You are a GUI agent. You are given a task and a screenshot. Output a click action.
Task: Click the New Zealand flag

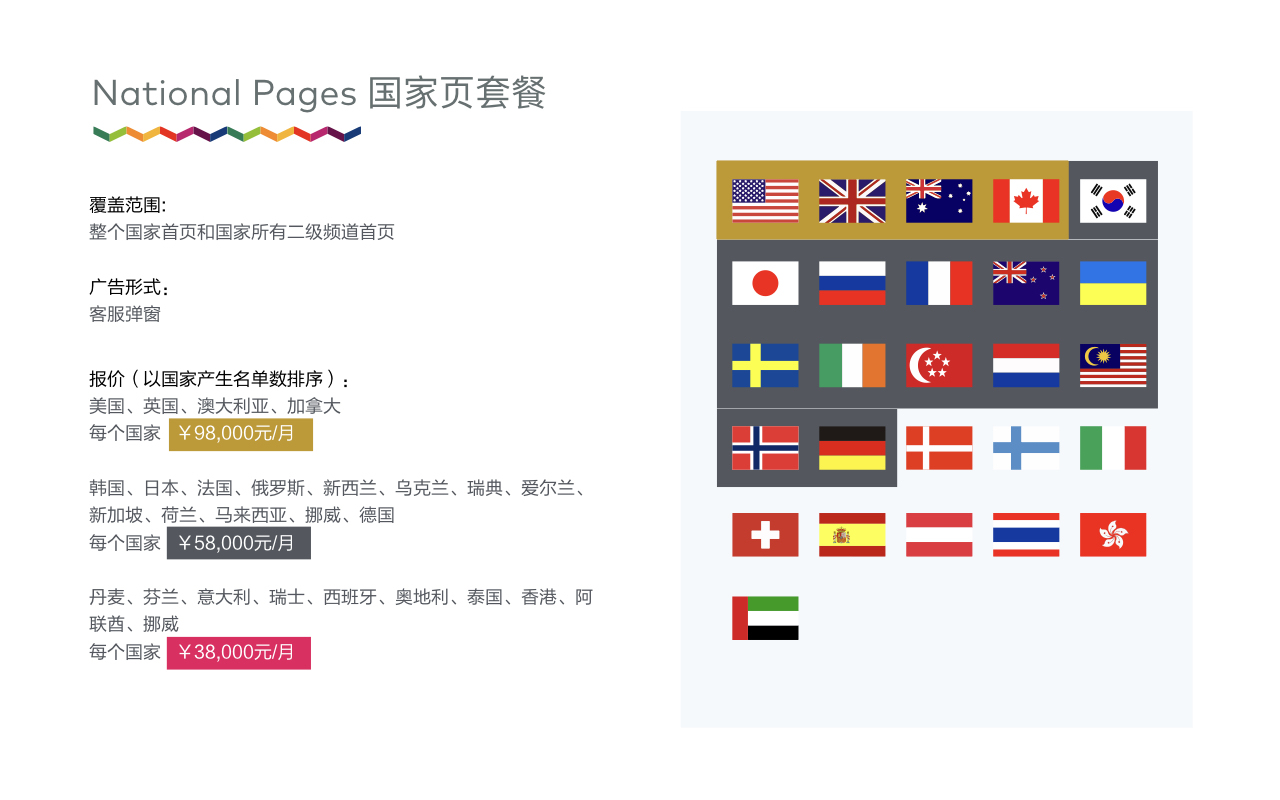(1026, 283)
